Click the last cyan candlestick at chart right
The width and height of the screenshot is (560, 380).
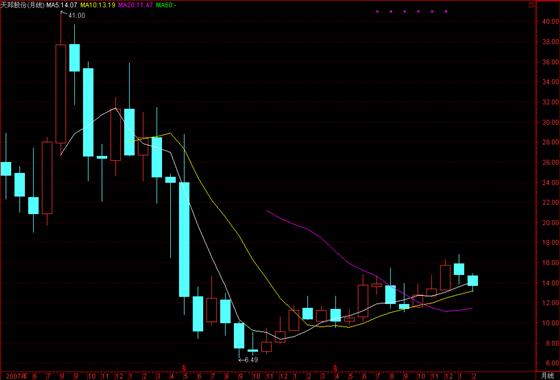(473, 280)
